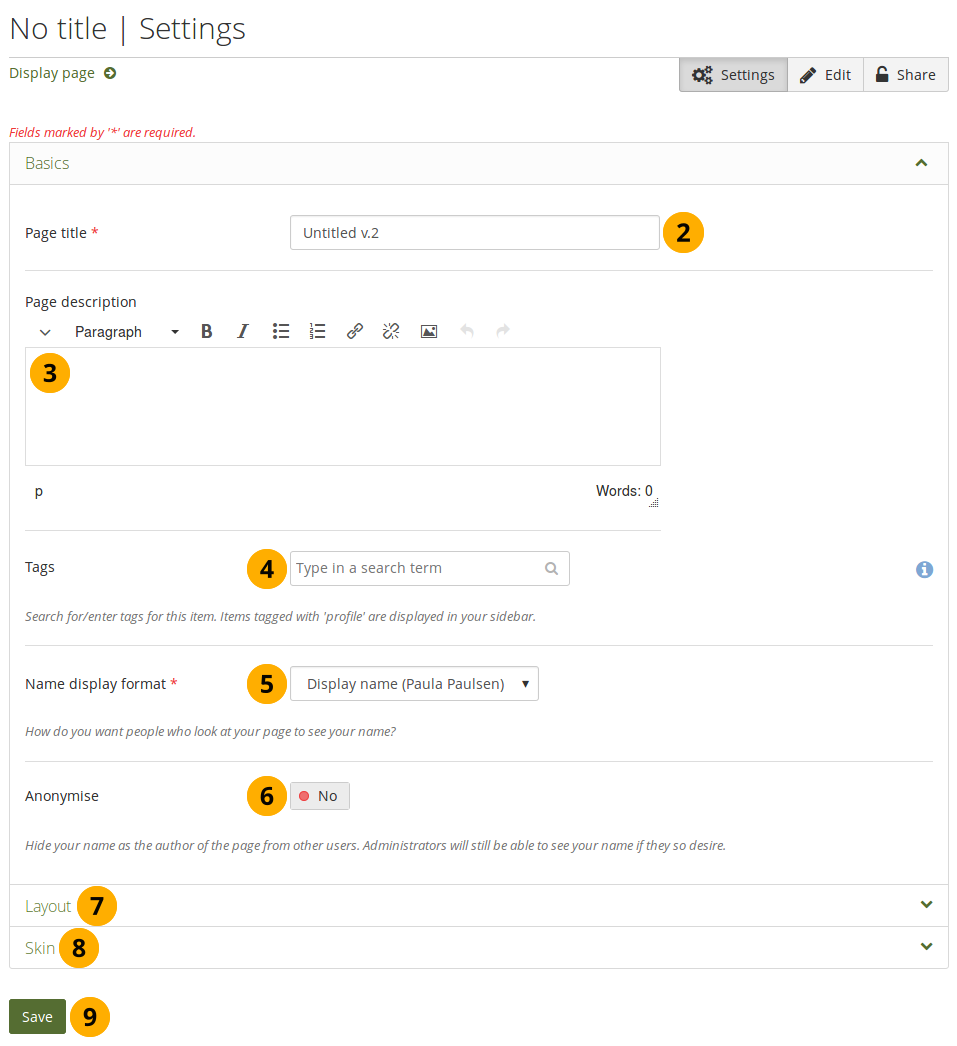Toggle bold formatting in description editor
Viewport: 957px width, 1046px height.
(x=207, y=332)
